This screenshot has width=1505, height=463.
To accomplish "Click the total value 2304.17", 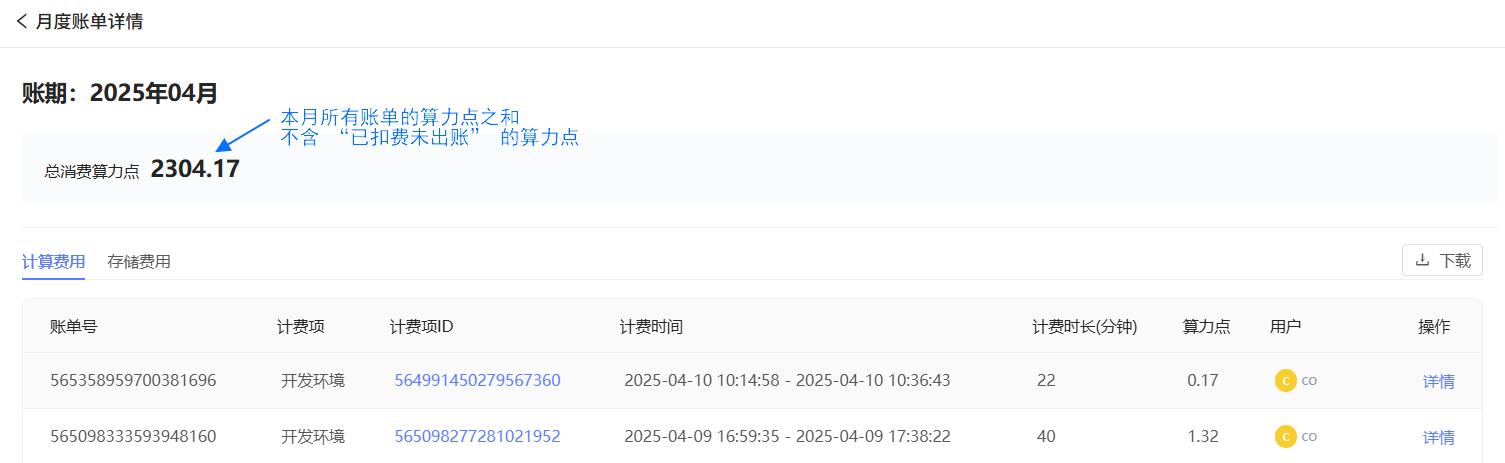I will [195, 169].
